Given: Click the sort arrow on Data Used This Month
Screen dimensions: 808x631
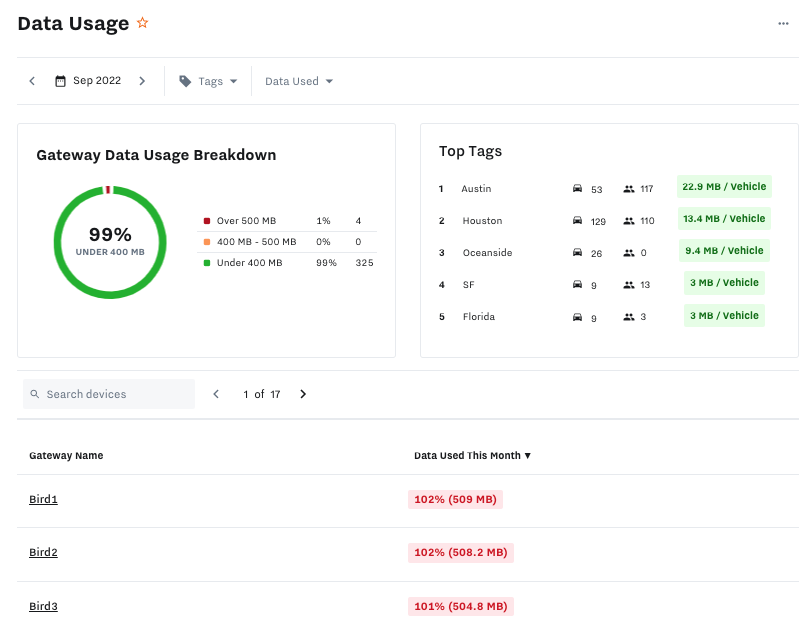Looking at the screenshot, I should pos(528,455).
